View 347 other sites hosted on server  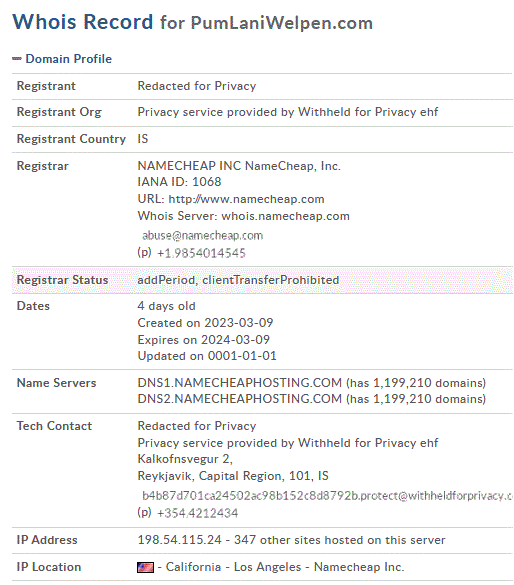[x=339, y=540]
